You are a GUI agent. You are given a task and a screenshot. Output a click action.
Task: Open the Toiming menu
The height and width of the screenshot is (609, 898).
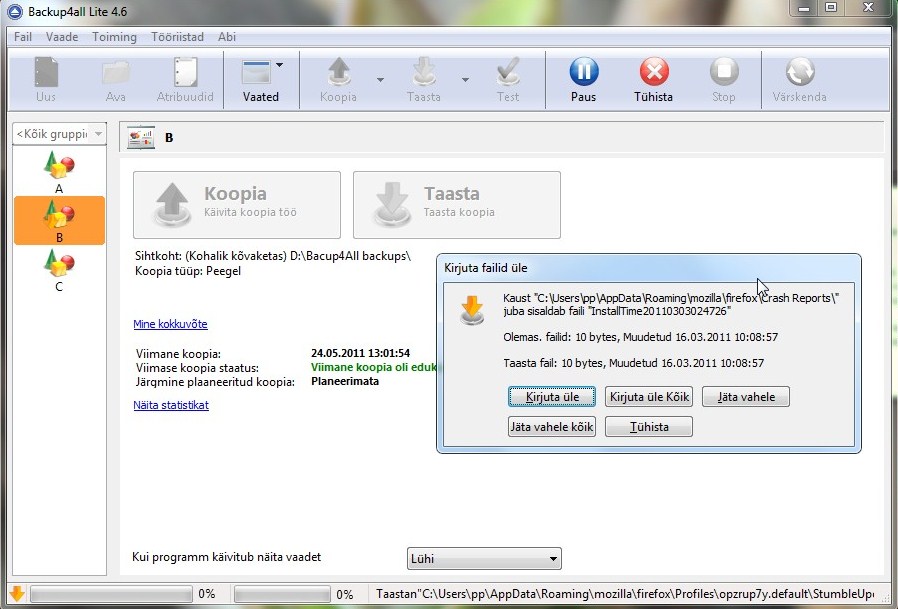tap(115, 37)
